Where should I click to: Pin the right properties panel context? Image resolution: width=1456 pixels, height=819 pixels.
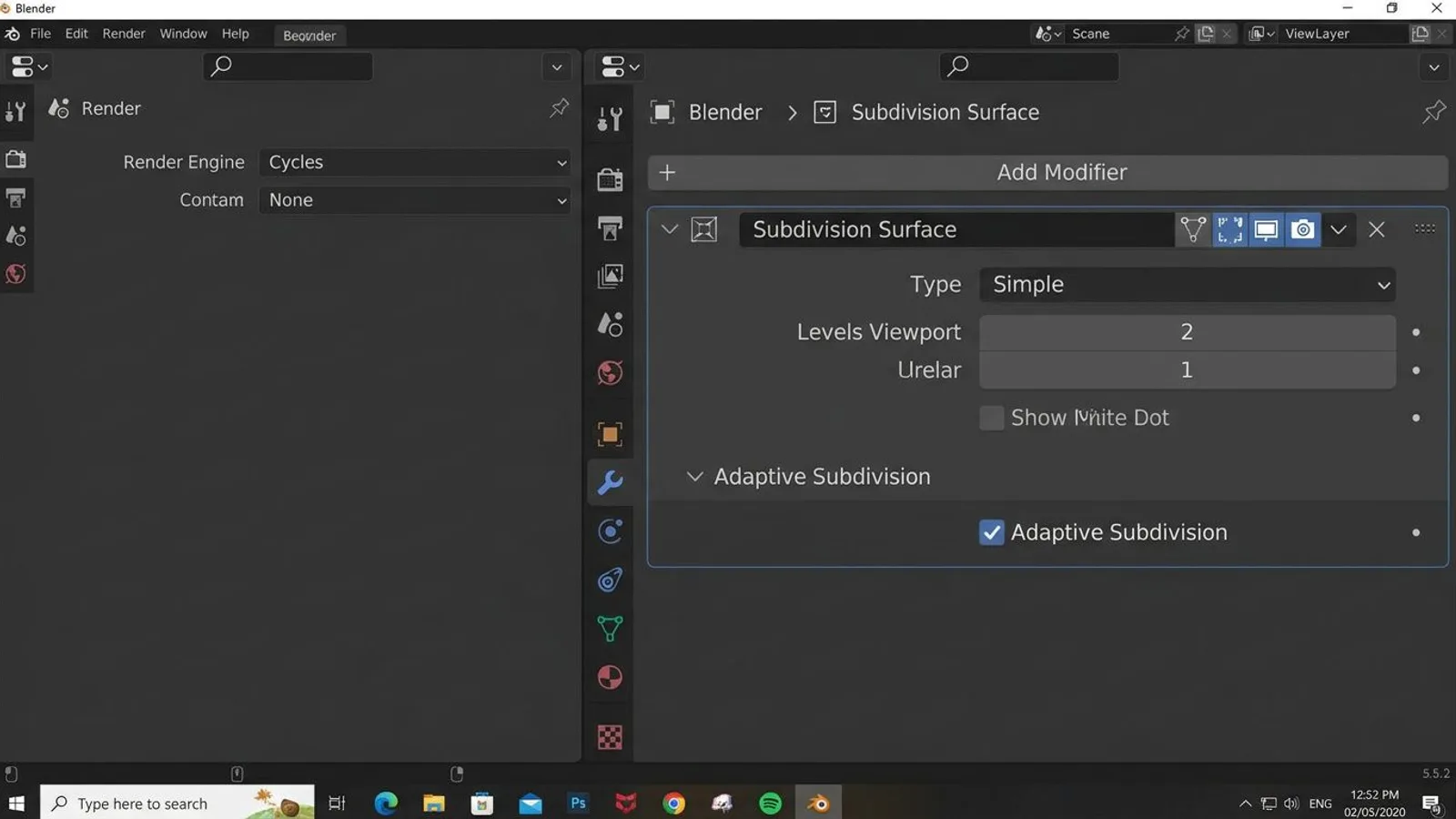(x=1433, y=112)
